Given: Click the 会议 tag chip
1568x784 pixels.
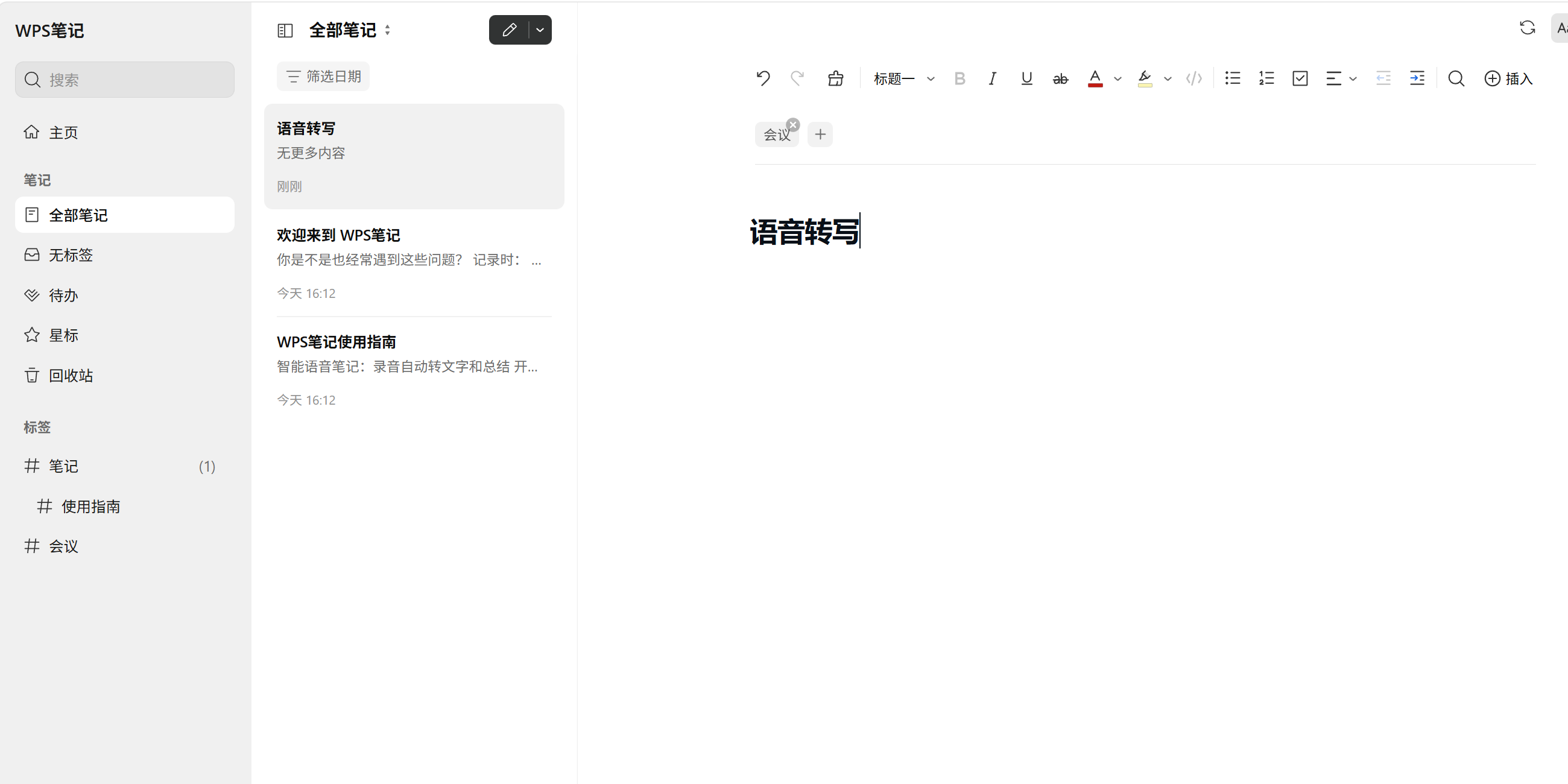Looking at the screenshot, I should pyautogui.click(x=777, y=135).
